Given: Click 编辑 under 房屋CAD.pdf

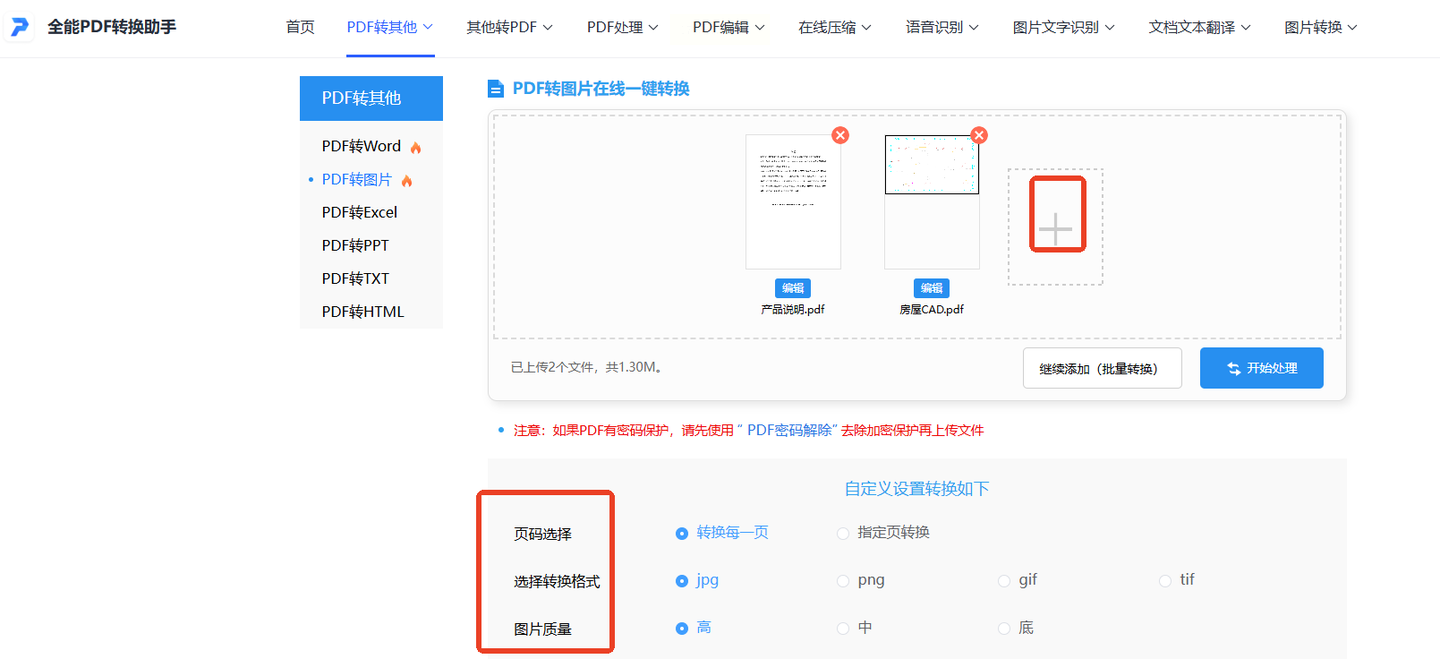Looking at the screenshot, I should point(932,288).
